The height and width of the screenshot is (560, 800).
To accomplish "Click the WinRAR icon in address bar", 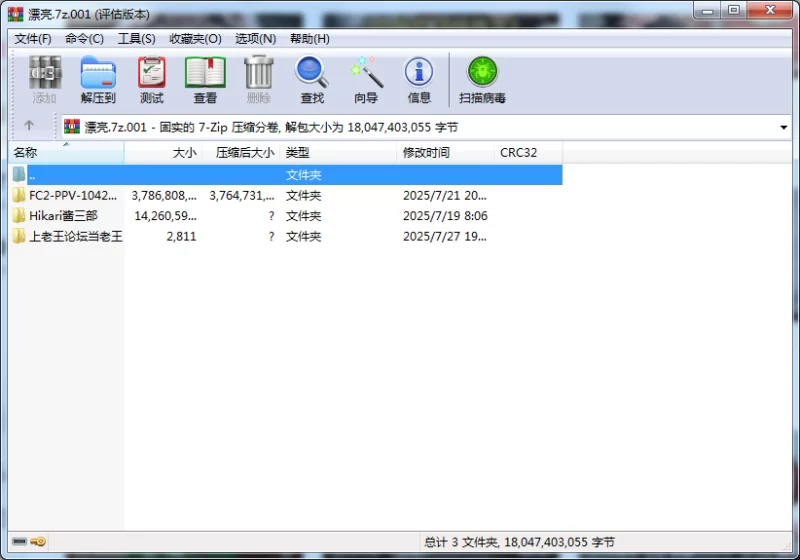I will click(x=72, y=126).
